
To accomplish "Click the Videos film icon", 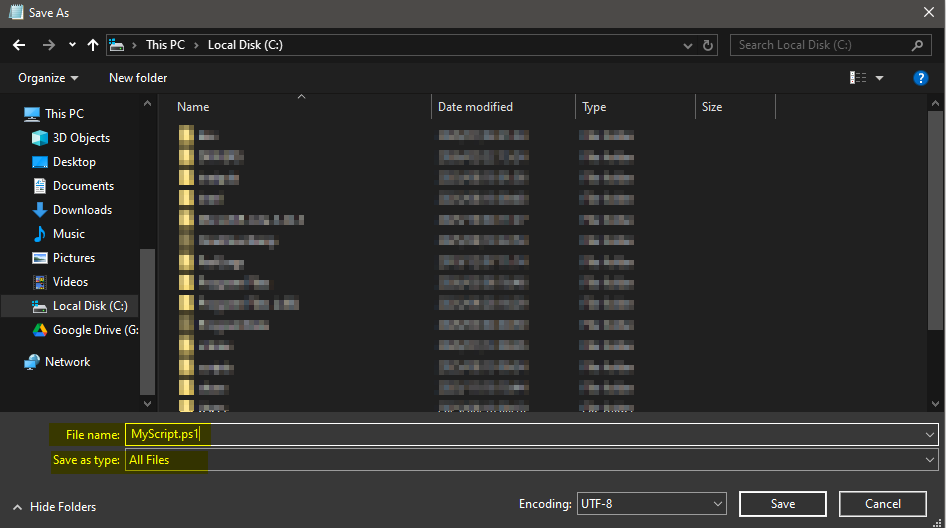I will pos(40,282).
